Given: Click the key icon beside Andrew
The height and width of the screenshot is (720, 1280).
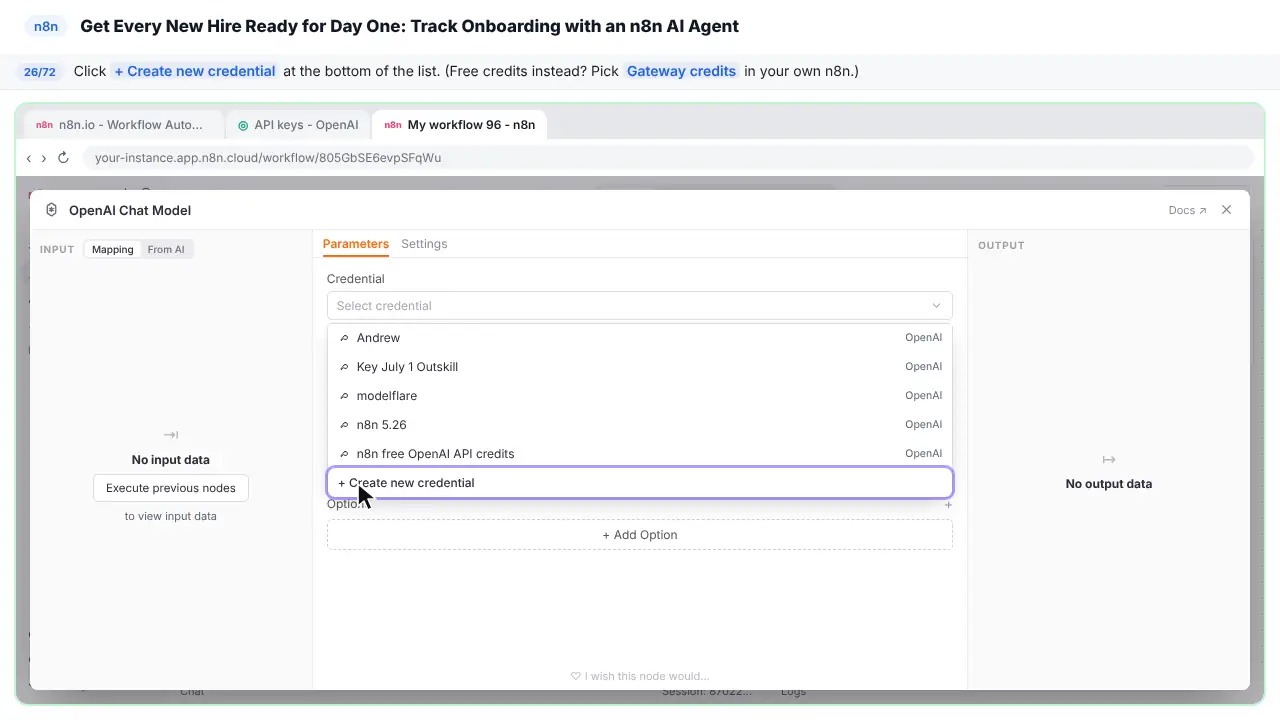Looking at the screenshot, I should (345, 338).
